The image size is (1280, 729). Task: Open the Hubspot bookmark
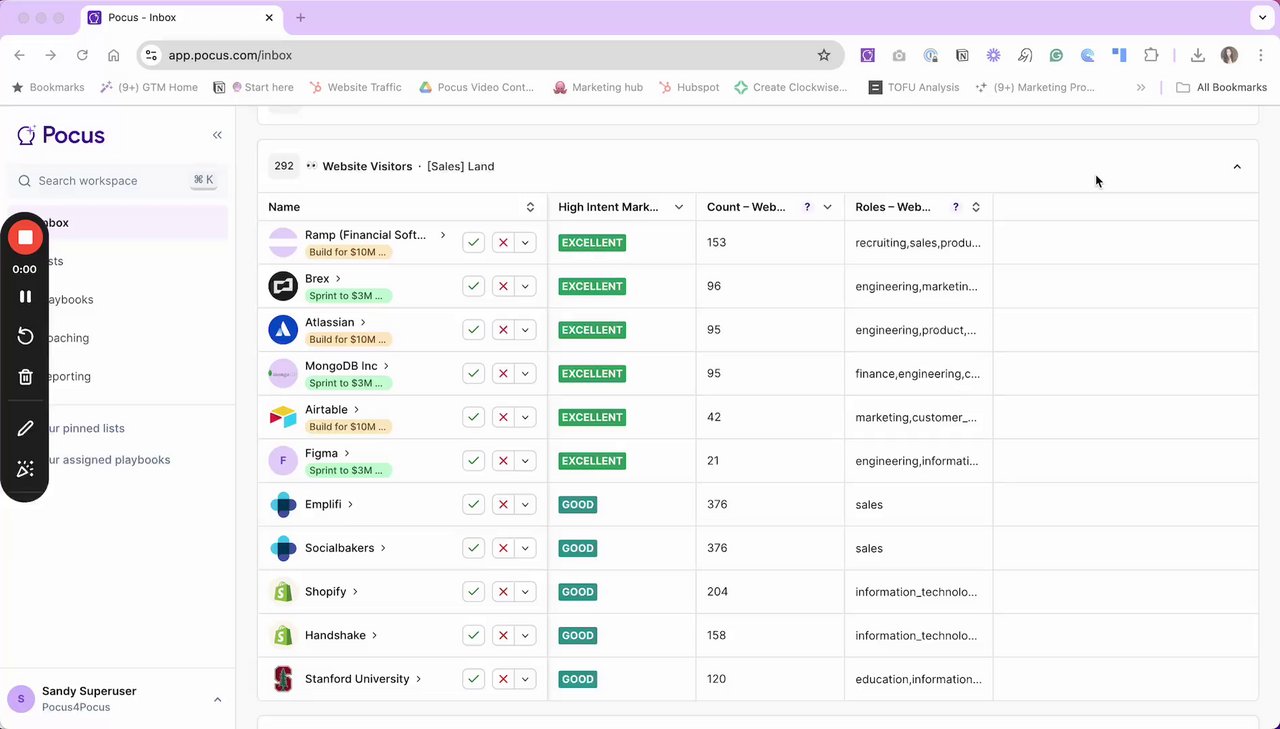pos(689,87)
